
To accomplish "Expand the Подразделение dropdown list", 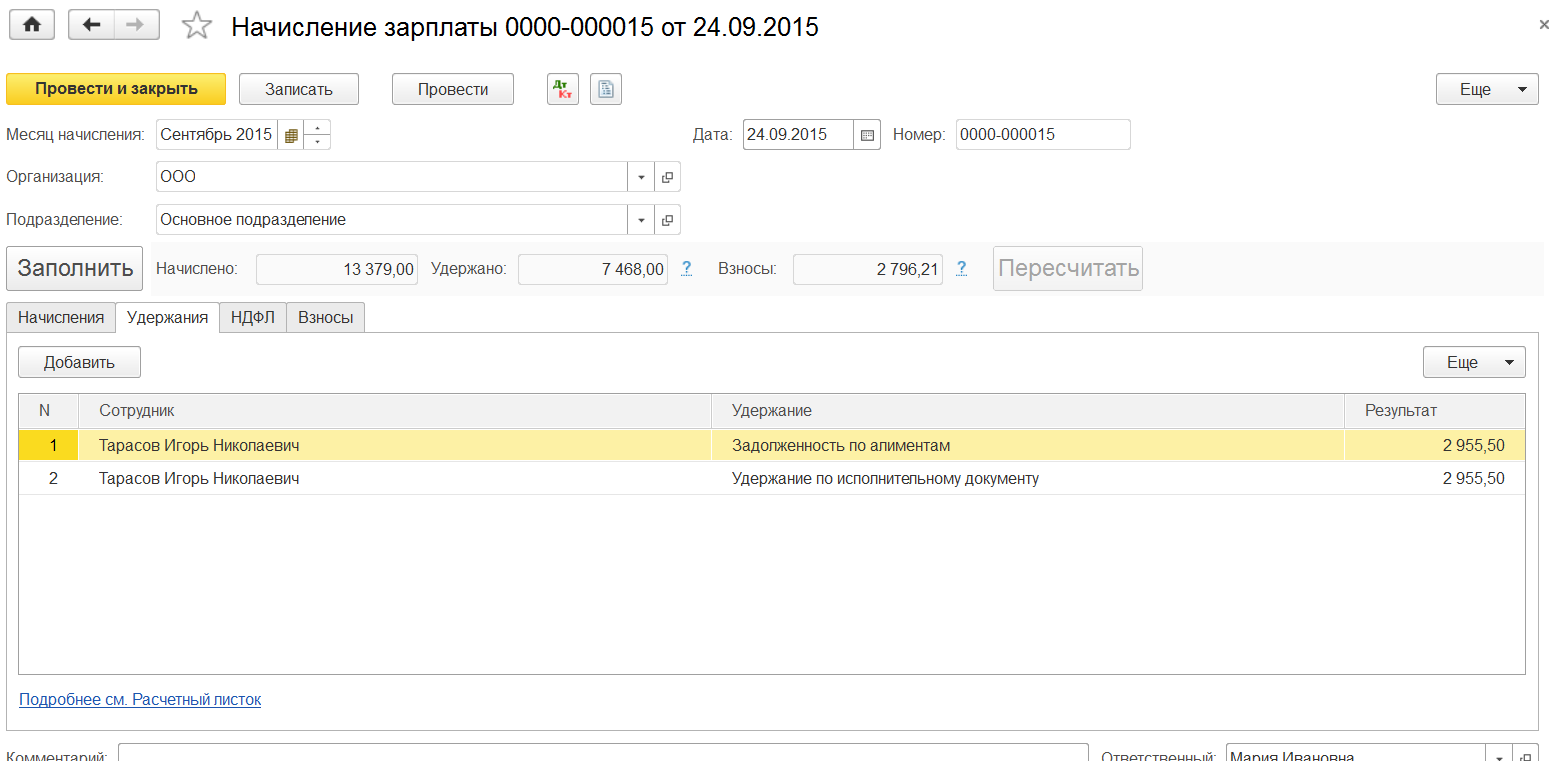I will pyautogui.click(x=641, y=220).
